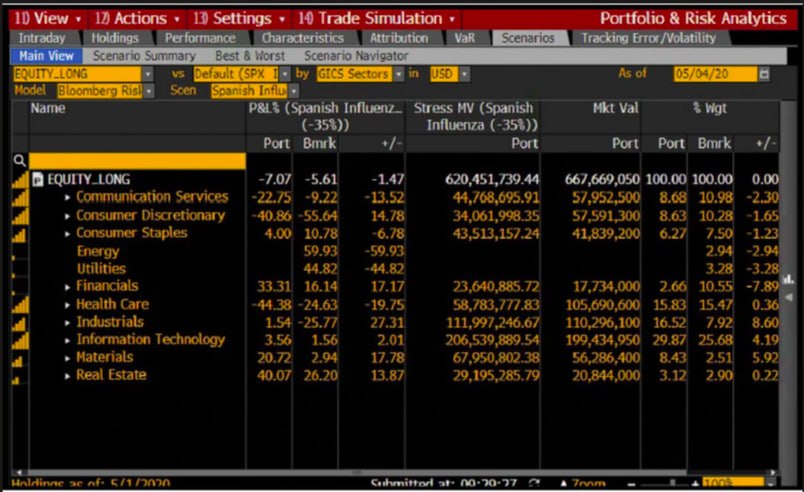Click bar chart icon beside Communication Services
804x492 pixels.
click(x=20, y=197)
